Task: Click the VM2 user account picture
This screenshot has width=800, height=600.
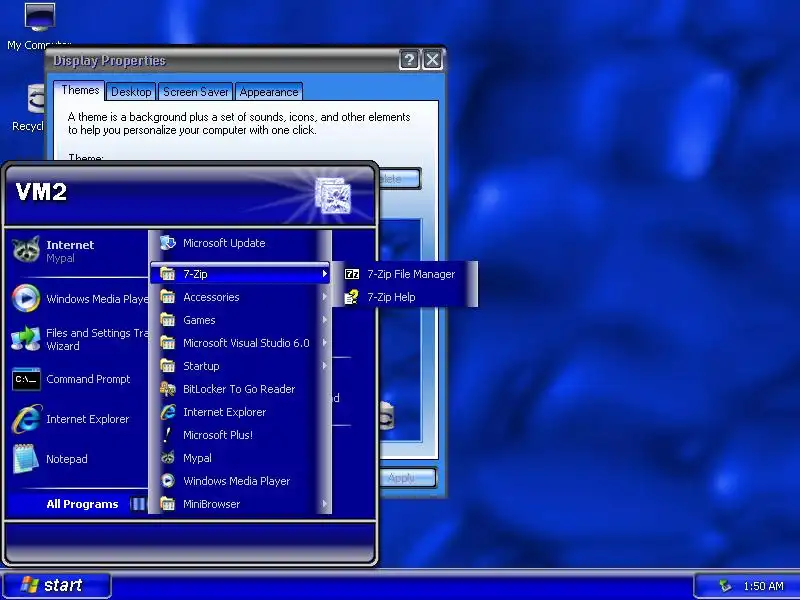Action: tap(333, 195)
